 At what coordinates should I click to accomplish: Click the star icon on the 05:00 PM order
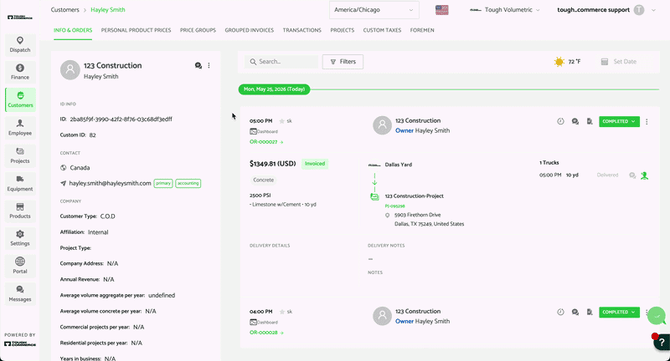pyautogui.click(x=282, y=121)
